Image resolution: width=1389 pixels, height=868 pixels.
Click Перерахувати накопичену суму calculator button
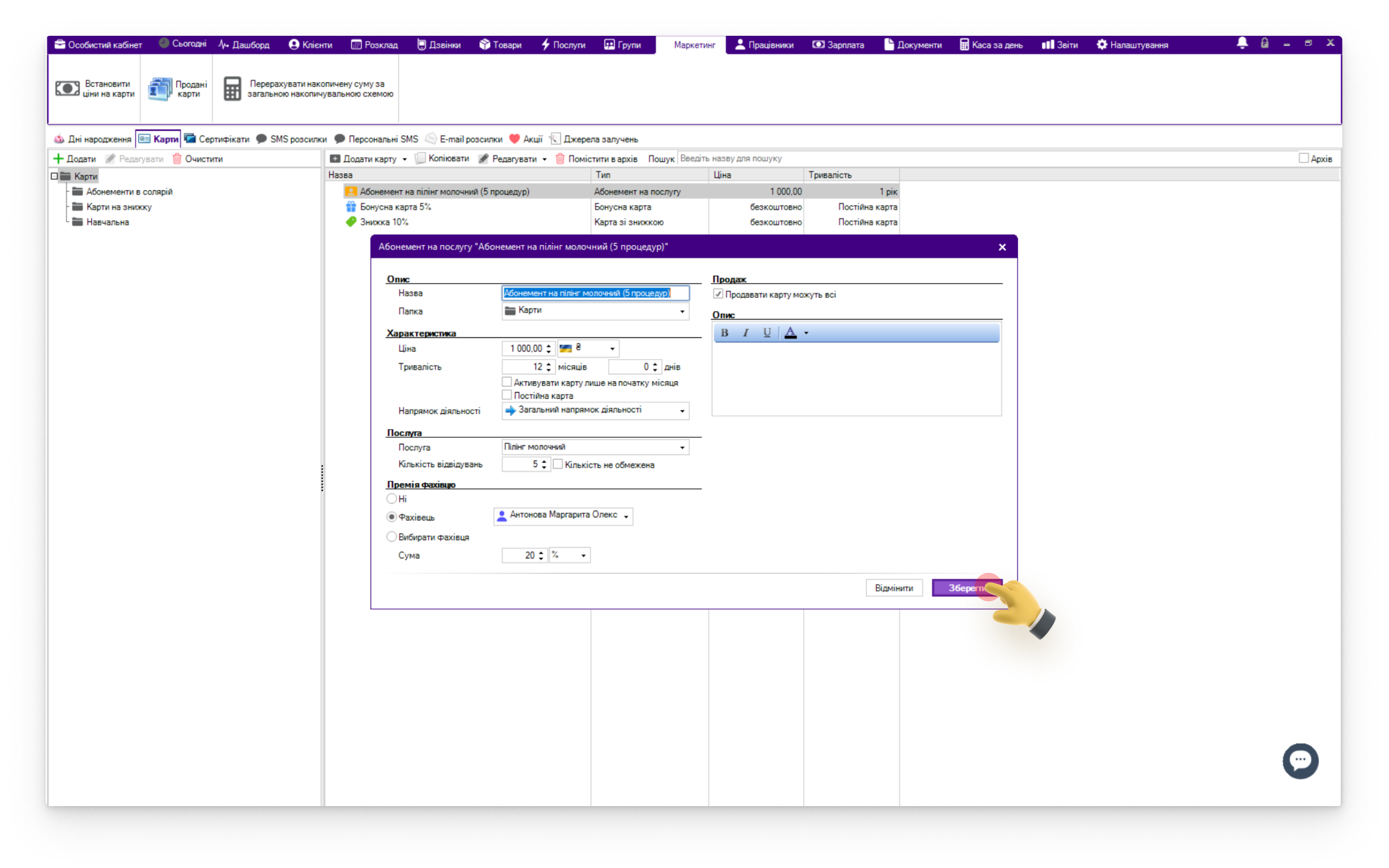click(309, 89)
